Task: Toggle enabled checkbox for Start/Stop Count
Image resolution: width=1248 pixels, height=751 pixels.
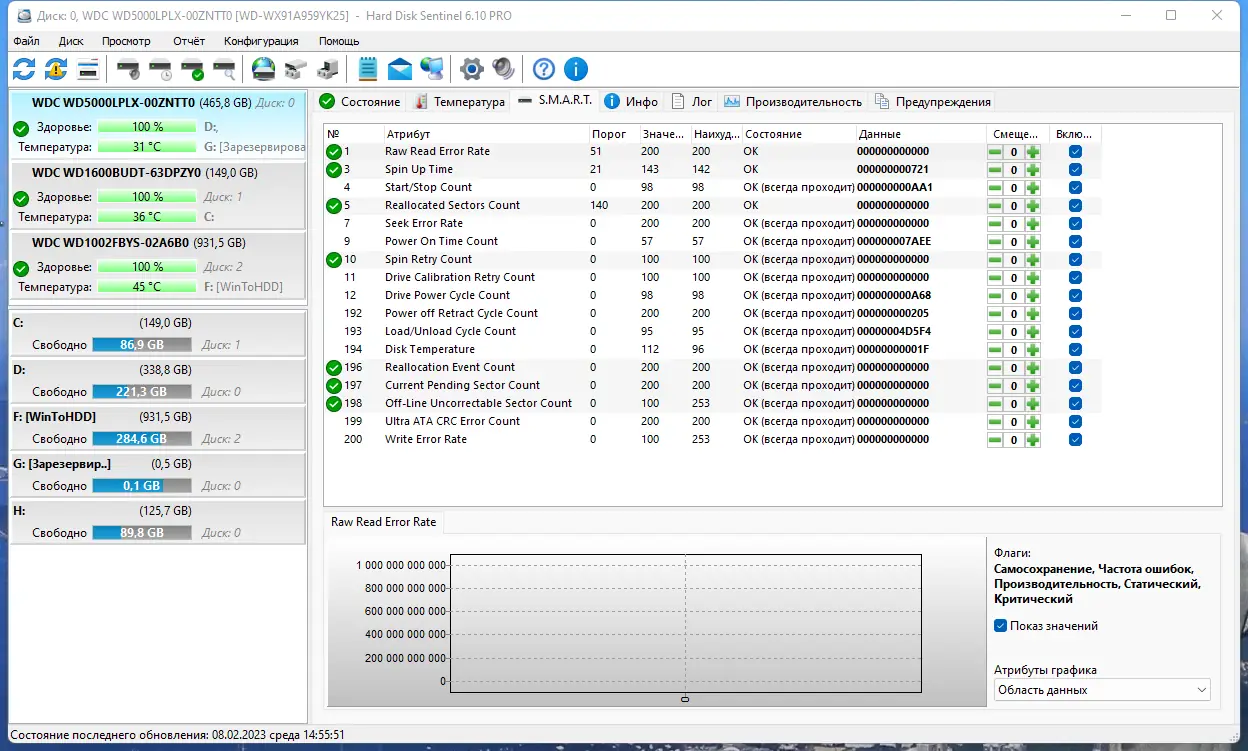Action: click(x=1075, y=188)
